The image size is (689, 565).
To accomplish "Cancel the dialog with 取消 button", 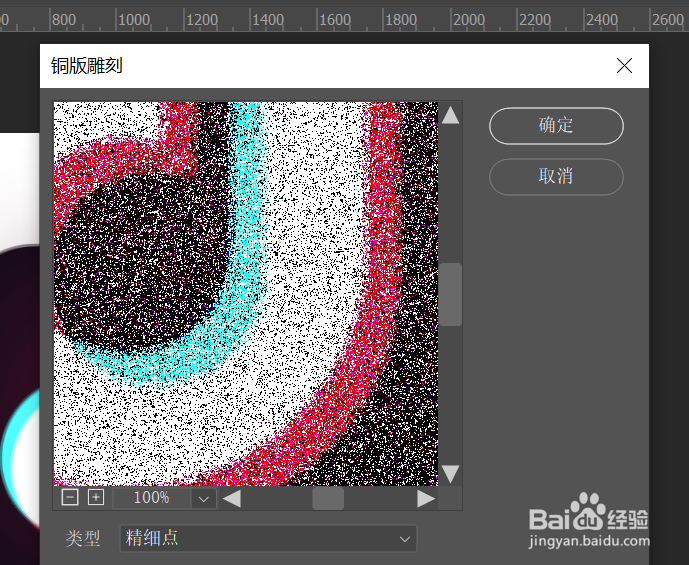I will tap(556, 177).
